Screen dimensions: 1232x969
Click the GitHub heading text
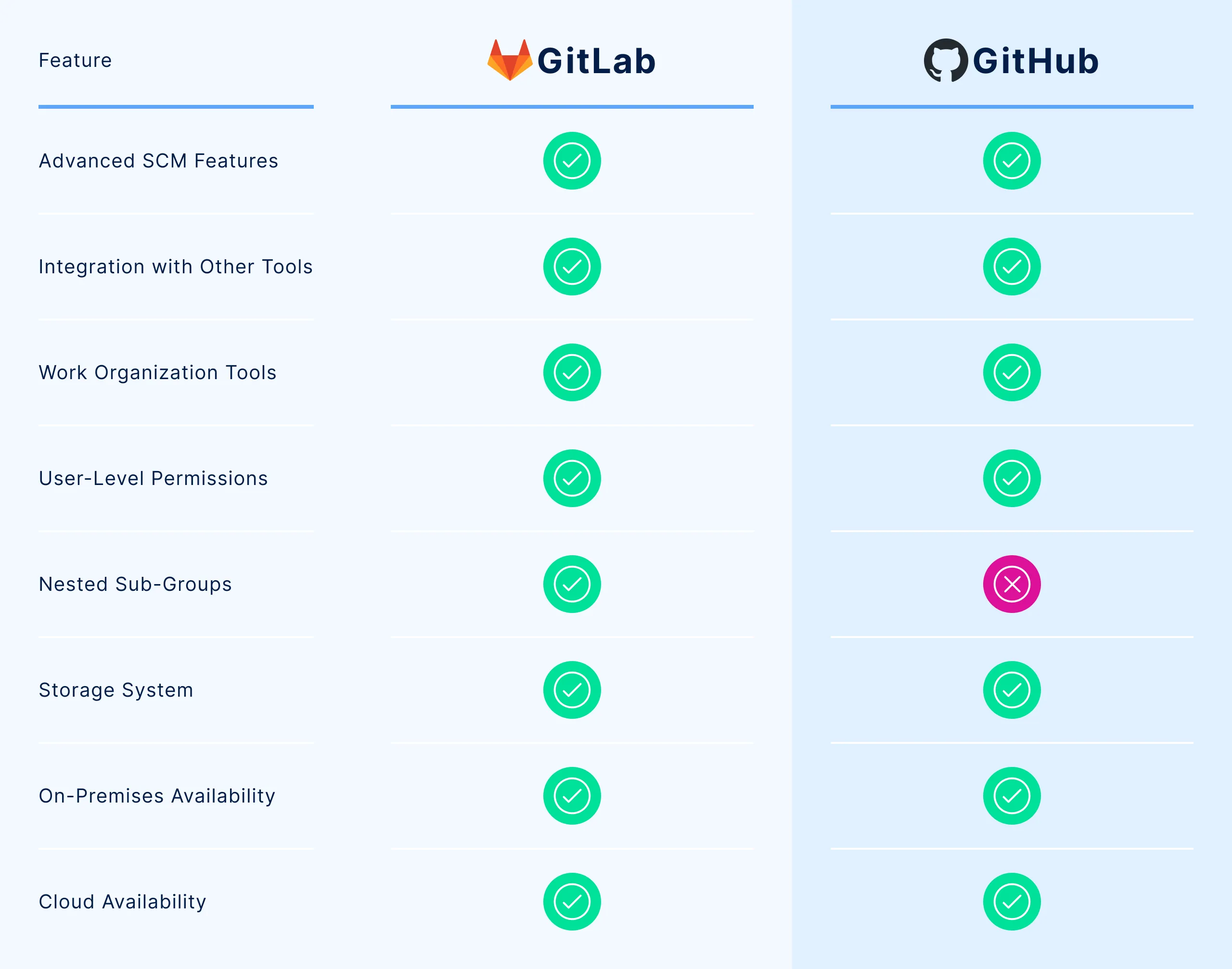1036,61
